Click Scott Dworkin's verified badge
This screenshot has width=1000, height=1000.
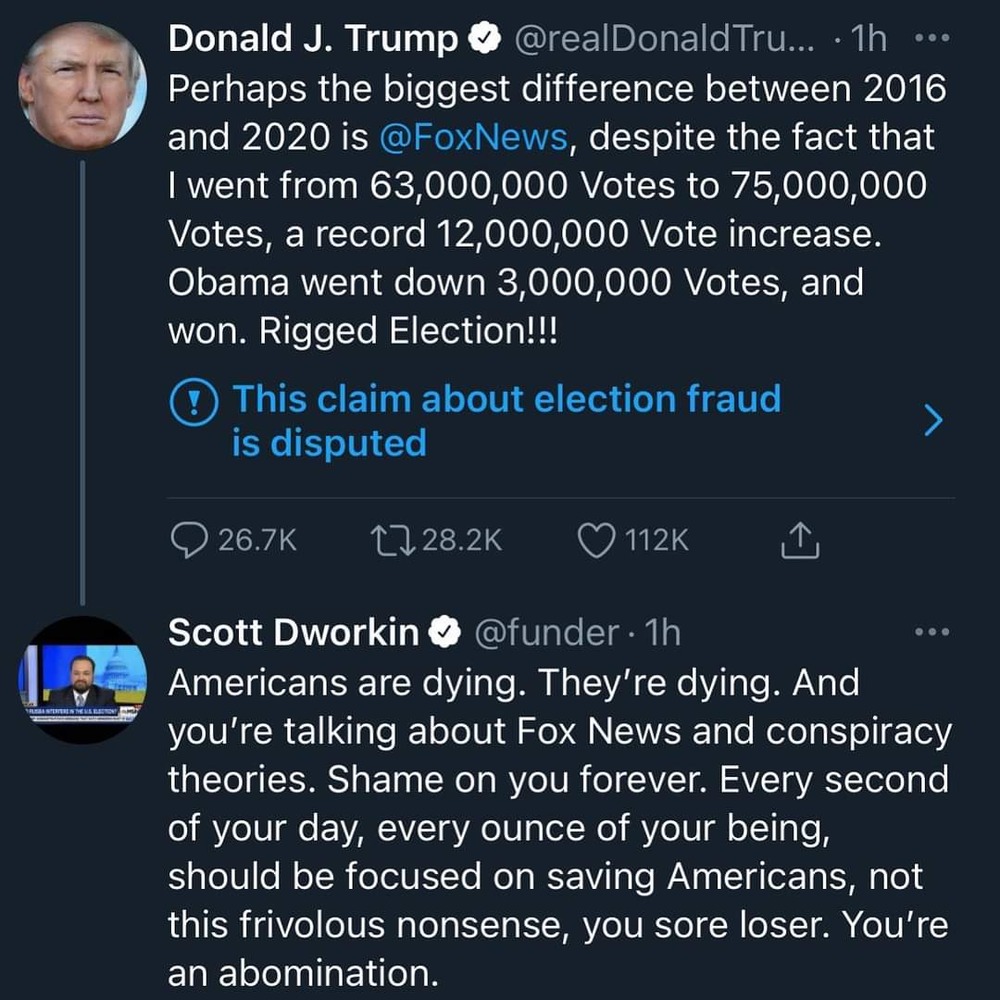pos(445,633)
